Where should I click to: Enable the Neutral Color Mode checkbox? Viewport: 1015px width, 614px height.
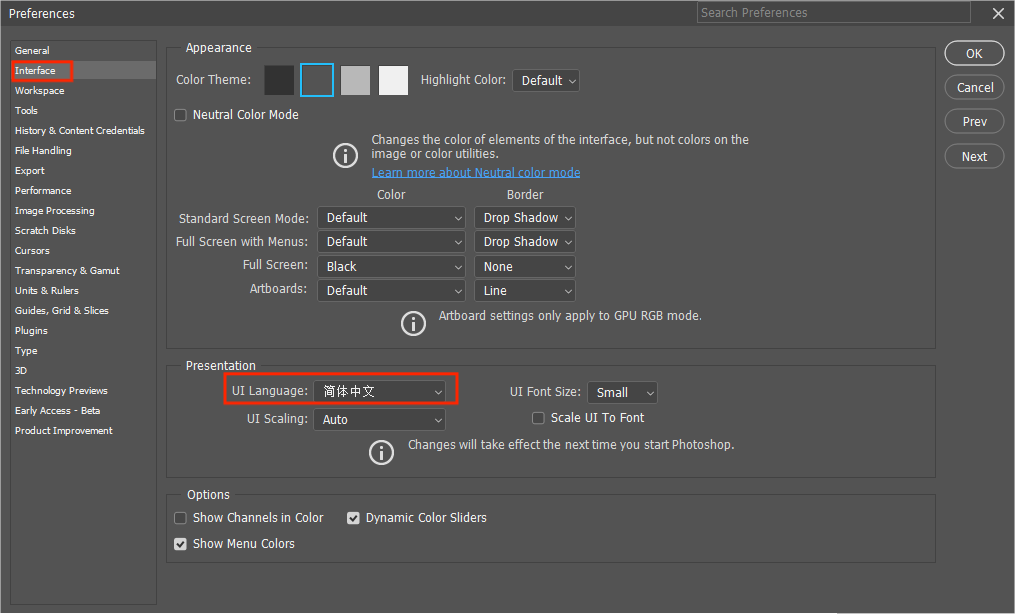[x=181, y=115]
